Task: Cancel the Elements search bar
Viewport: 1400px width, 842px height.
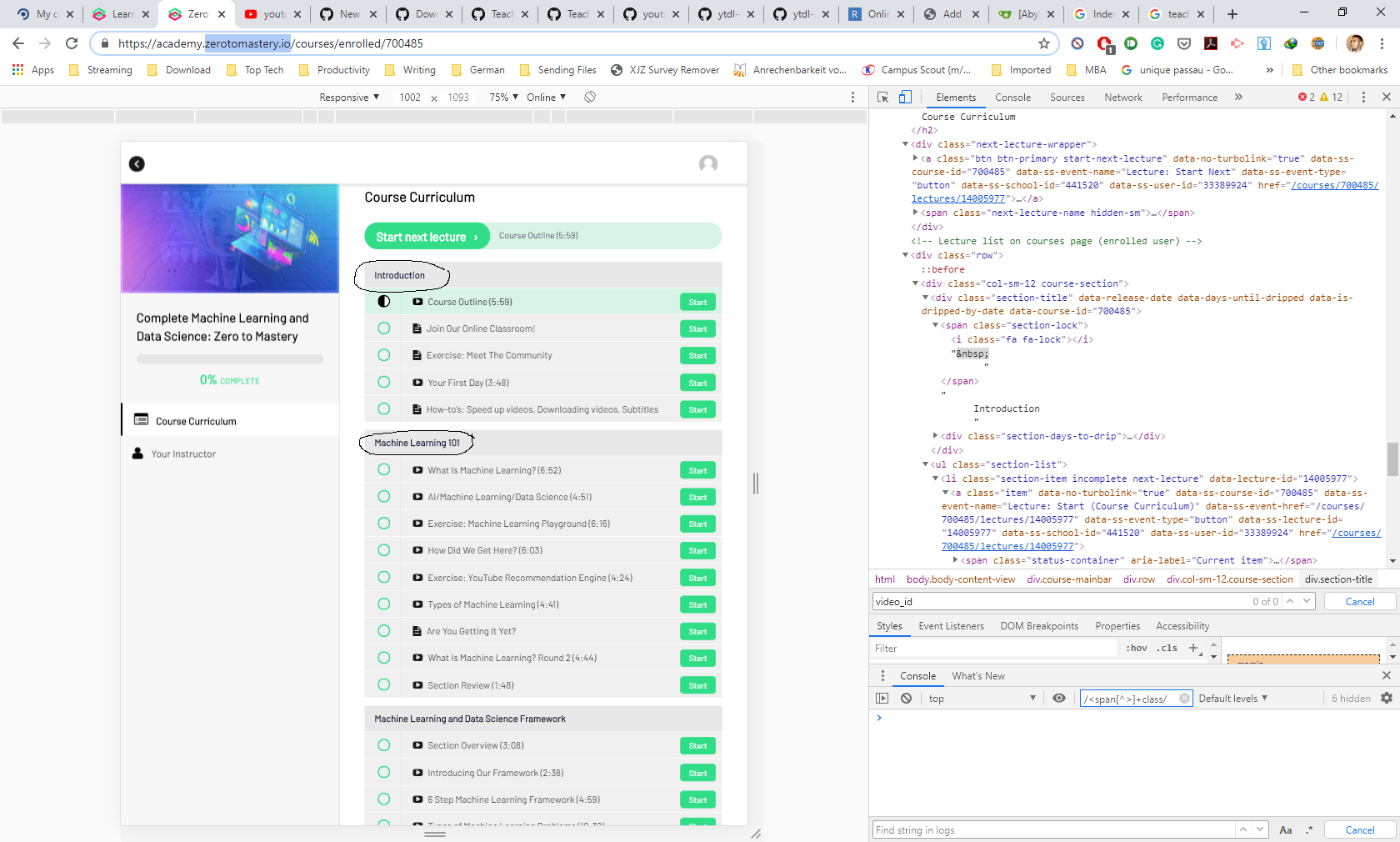Action: pos(1360,602)
